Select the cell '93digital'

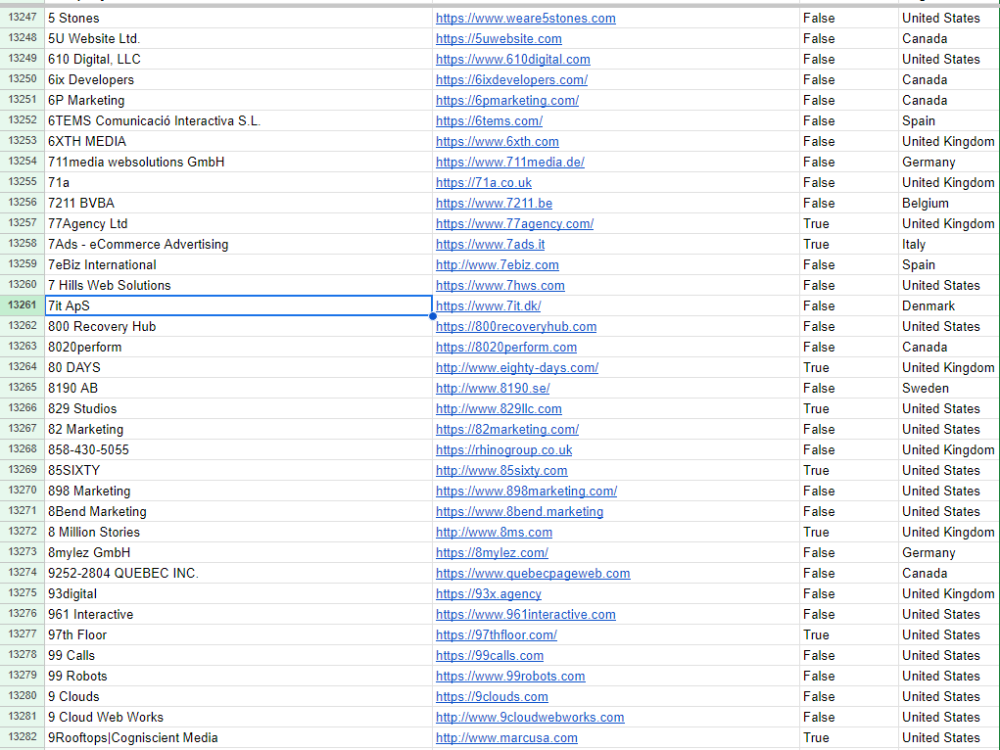[x=239, y=594]
